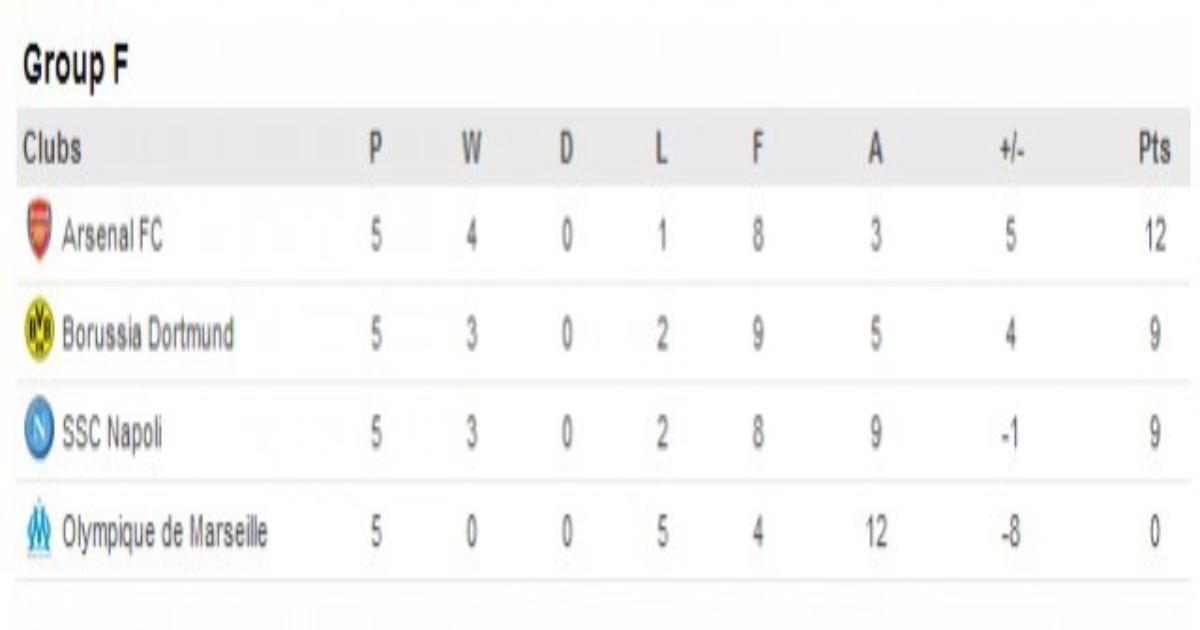
Task: Click the Olympique de Marseille crest
Action: coord(39,530)
